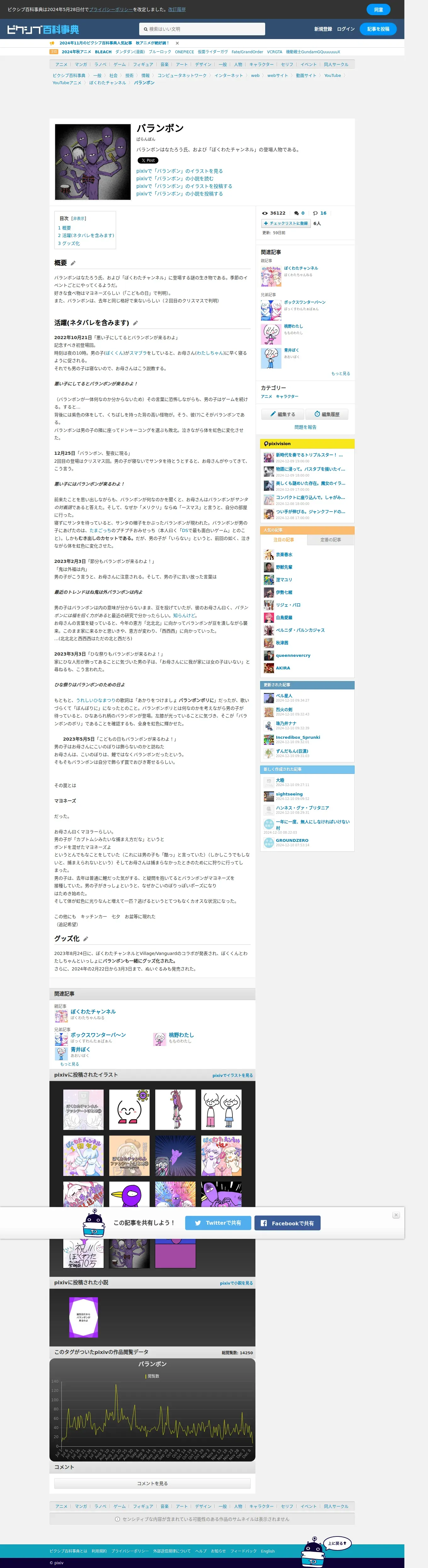The width and height of the screenshot is (428, 1568).
Task: Open the ピクシブ百科事典 logo
Action: point(43,29)
